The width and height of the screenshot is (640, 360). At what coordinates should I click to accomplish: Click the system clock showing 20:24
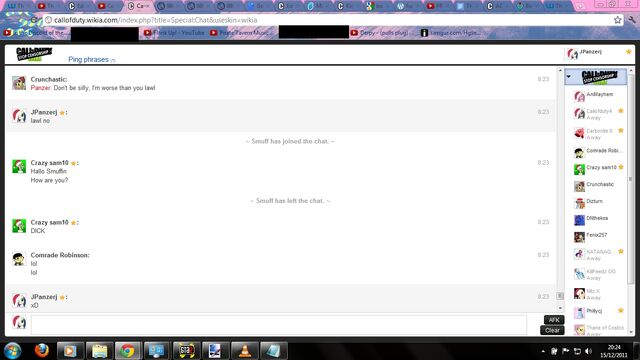point(614,351)
